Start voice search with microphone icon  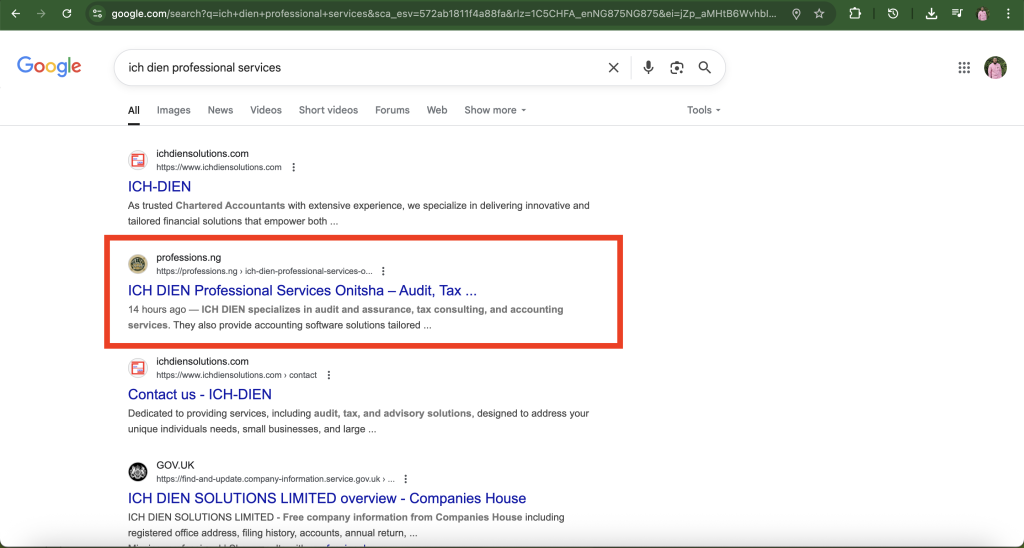click(648, 67)
